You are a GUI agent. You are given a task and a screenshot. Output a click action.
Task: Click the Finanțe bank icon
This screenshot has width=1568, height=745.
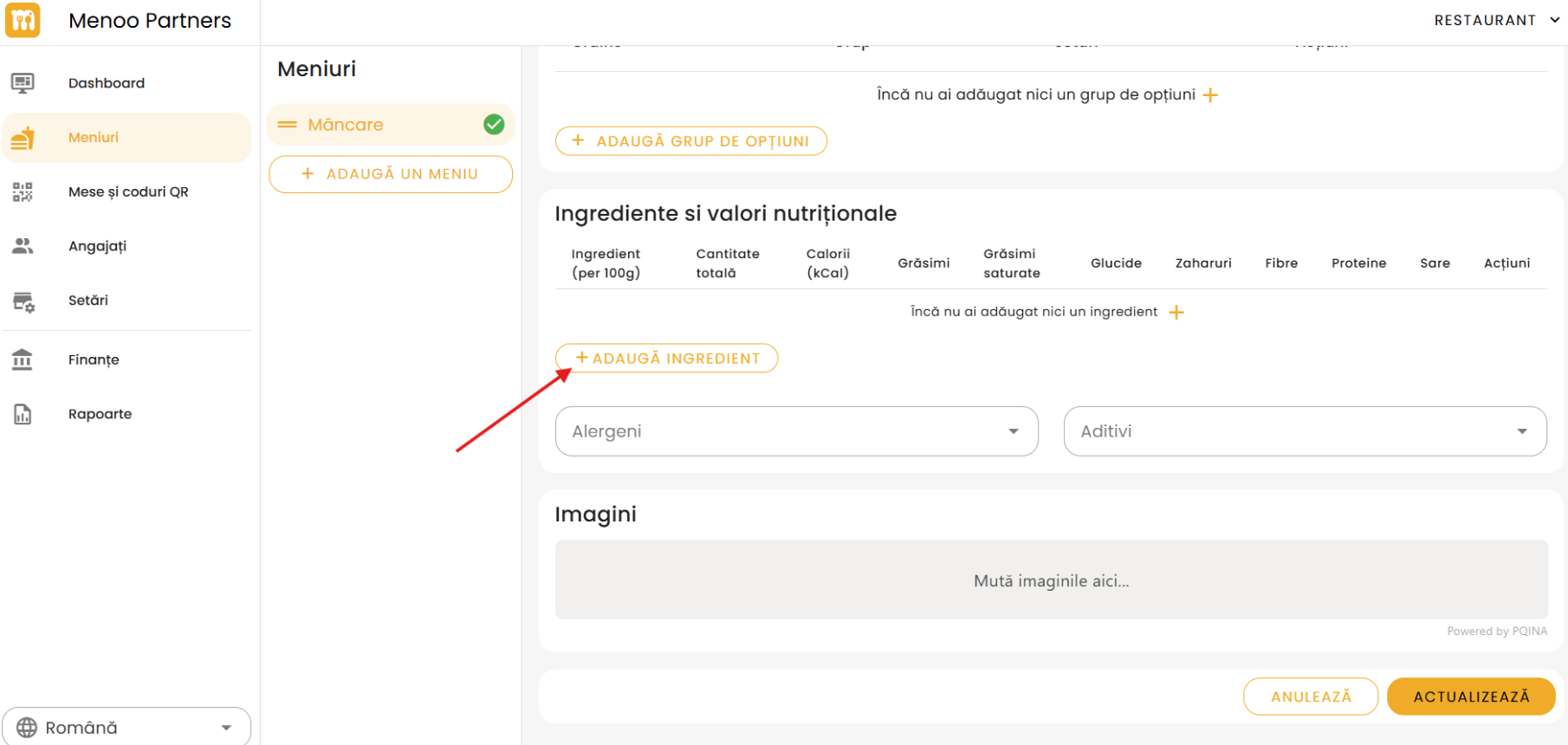(x=23, y=360)
